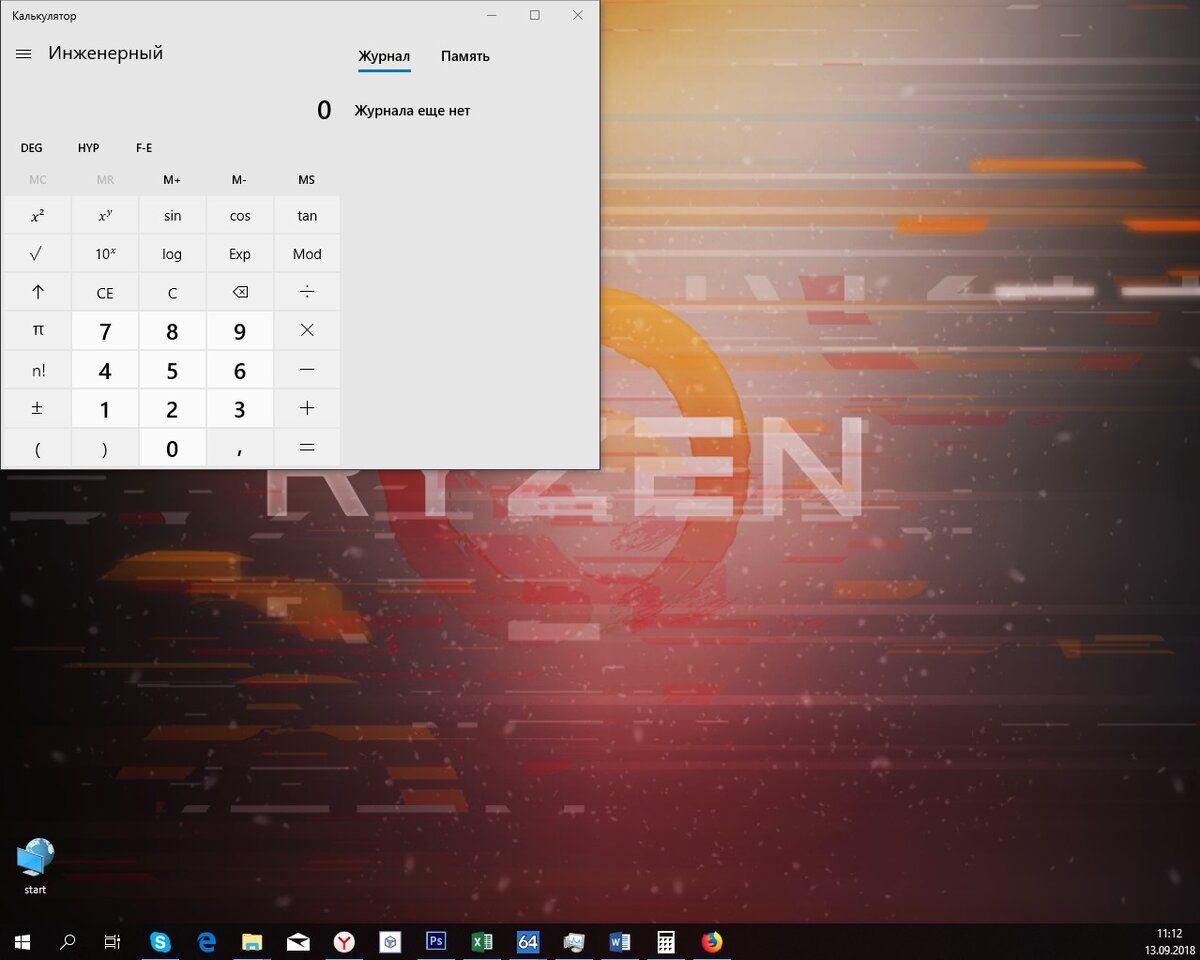The height and width of the screenshot is (960, 1200).
Task: Click the plus operator button
Action: [x=307, y=408]
